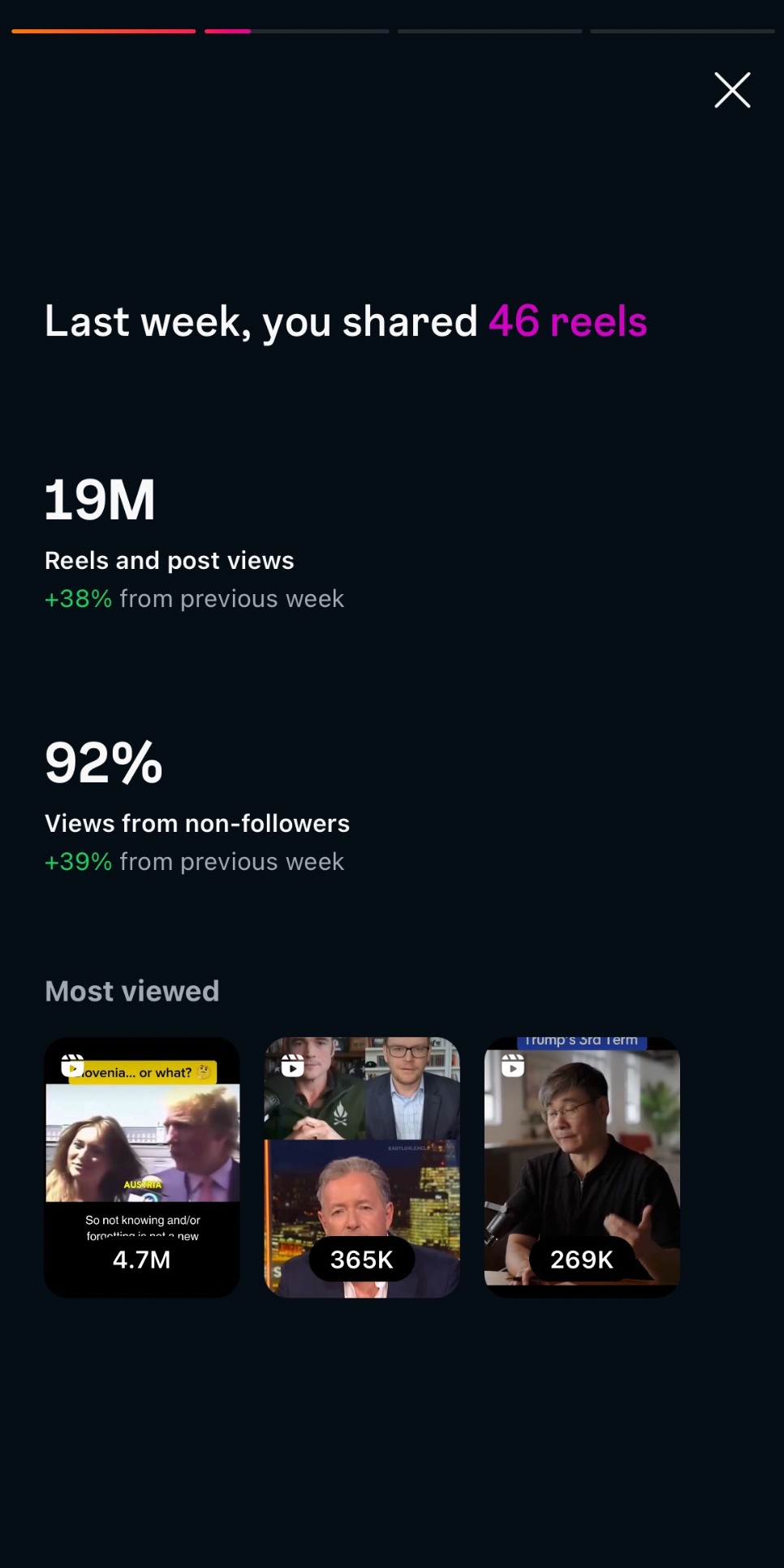Viewport: 784px width, 1568px height.
Task: Tap the 92% non-followers figure
Action: click(x=104, y=762)
